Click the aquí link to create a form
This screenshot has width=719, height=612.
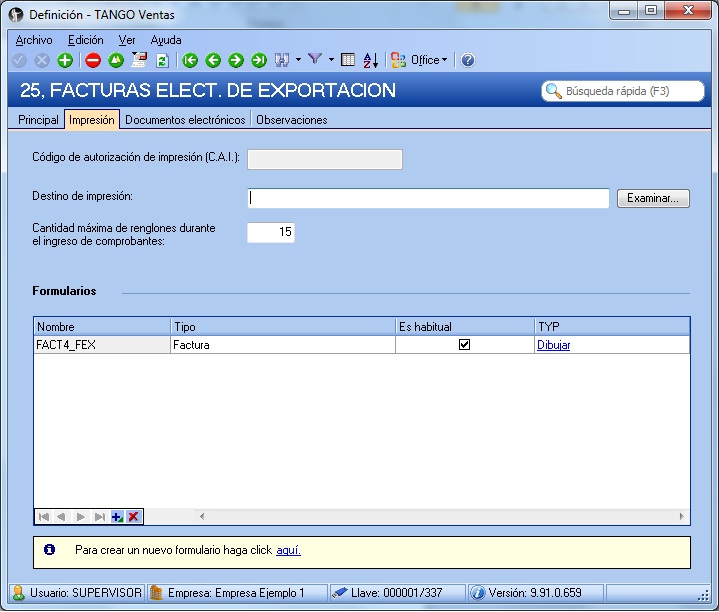(x=288, y=550)
